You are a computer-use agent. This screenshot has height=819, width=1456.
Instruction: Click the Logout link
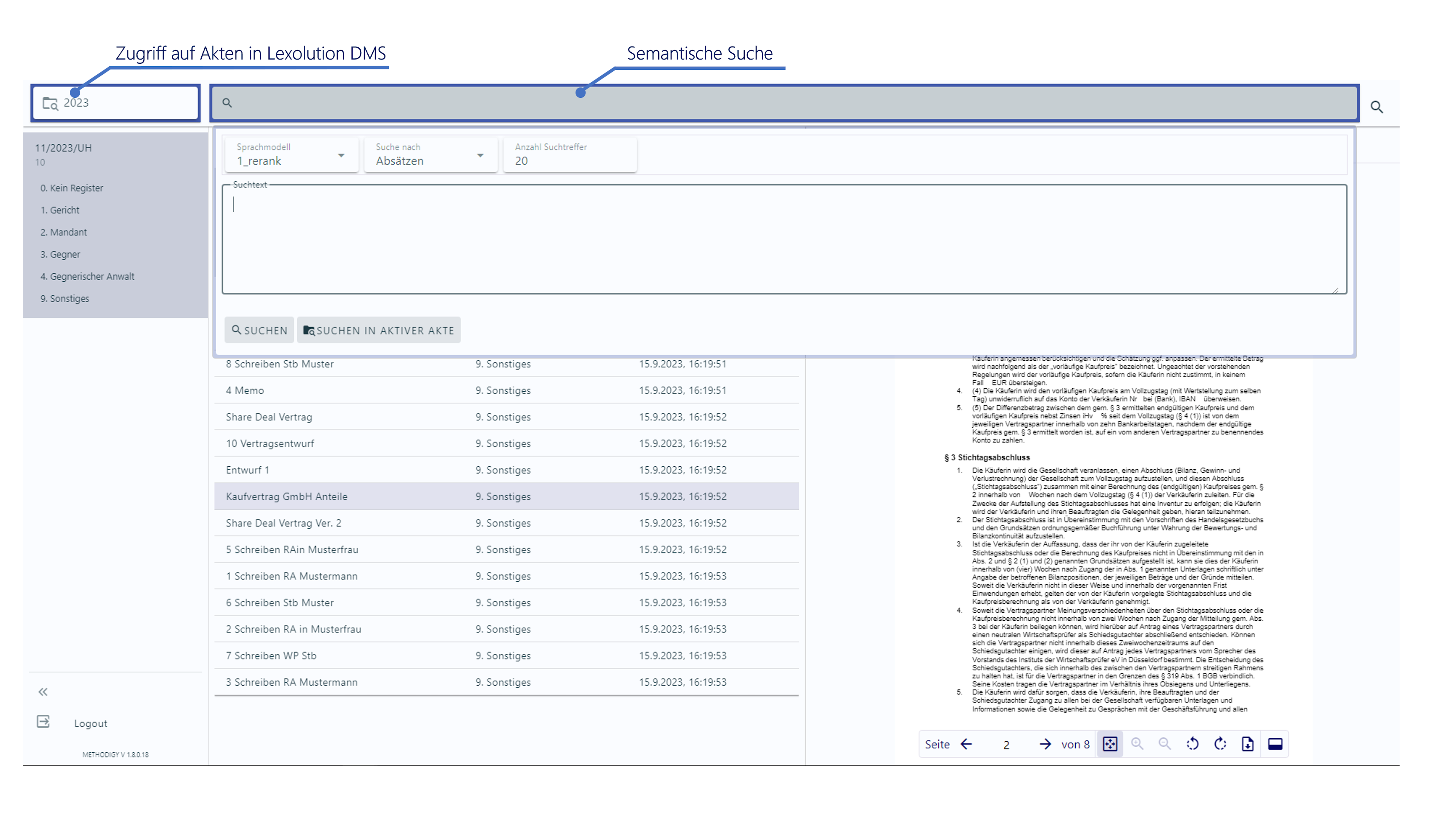point(91,723)
